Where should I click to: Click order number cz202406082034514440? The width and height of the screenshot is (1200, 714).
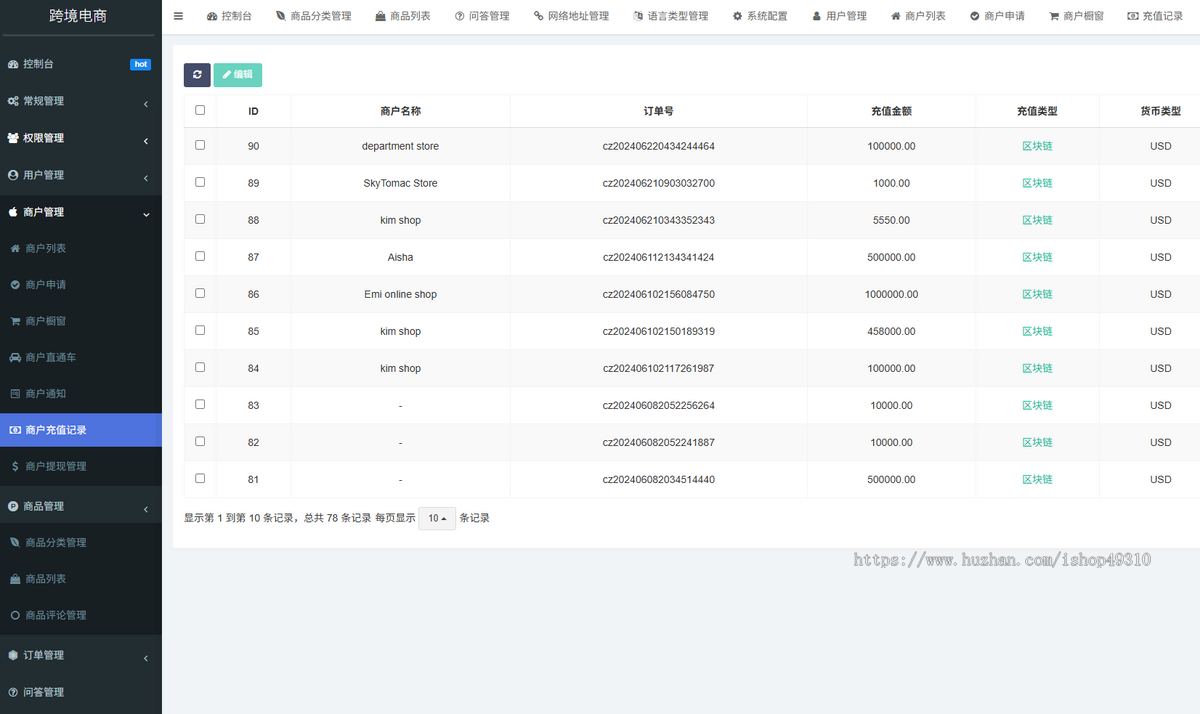tap(658, 479)
